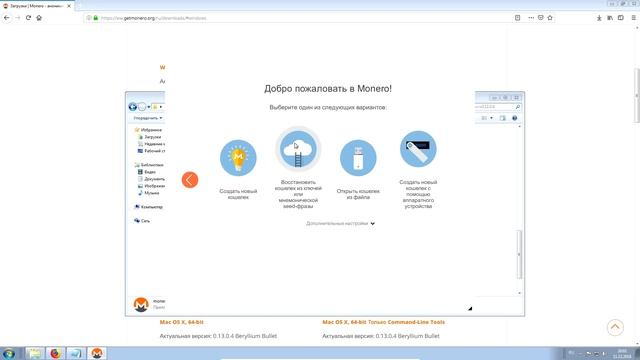Click the Explorer search magnifier icon
This screenshot has width=640, height=360.
pyautogui.click(x=518, y=107)
